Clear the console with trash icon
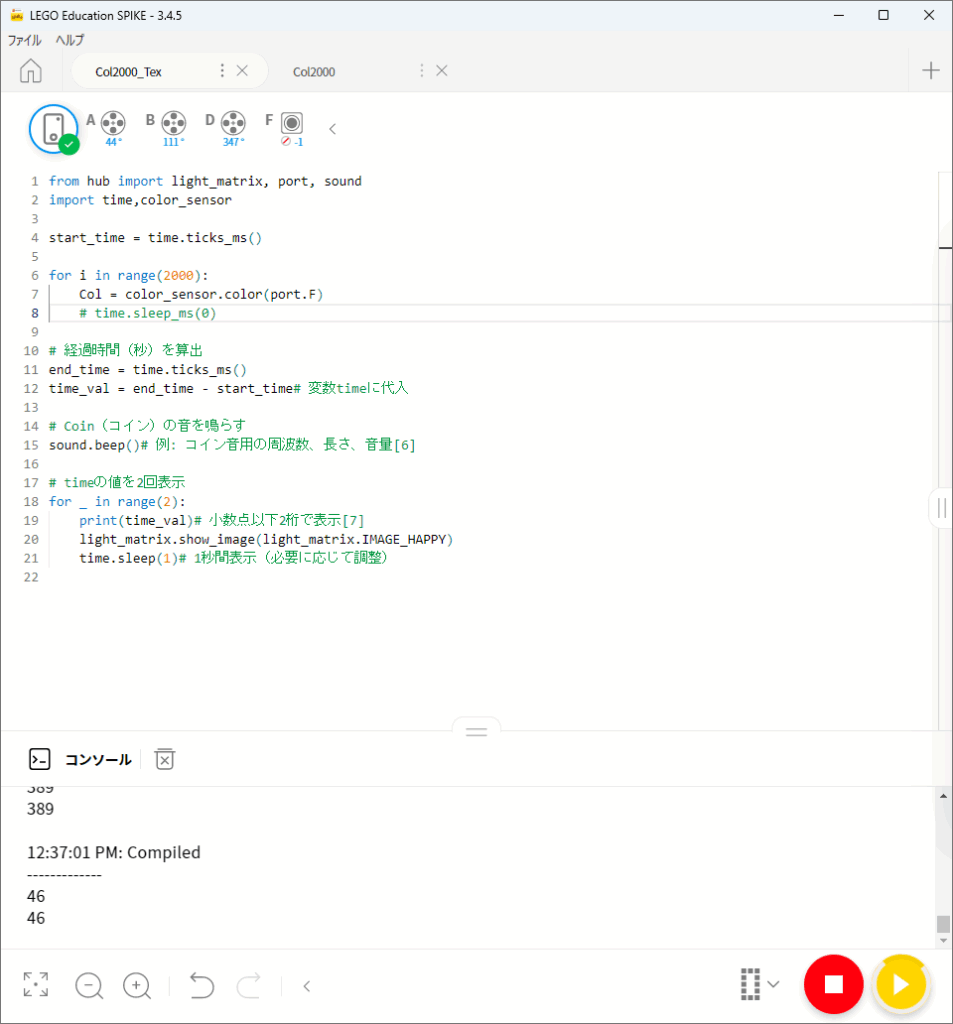Screen dimensions: 953x1024 pos(165,759)
